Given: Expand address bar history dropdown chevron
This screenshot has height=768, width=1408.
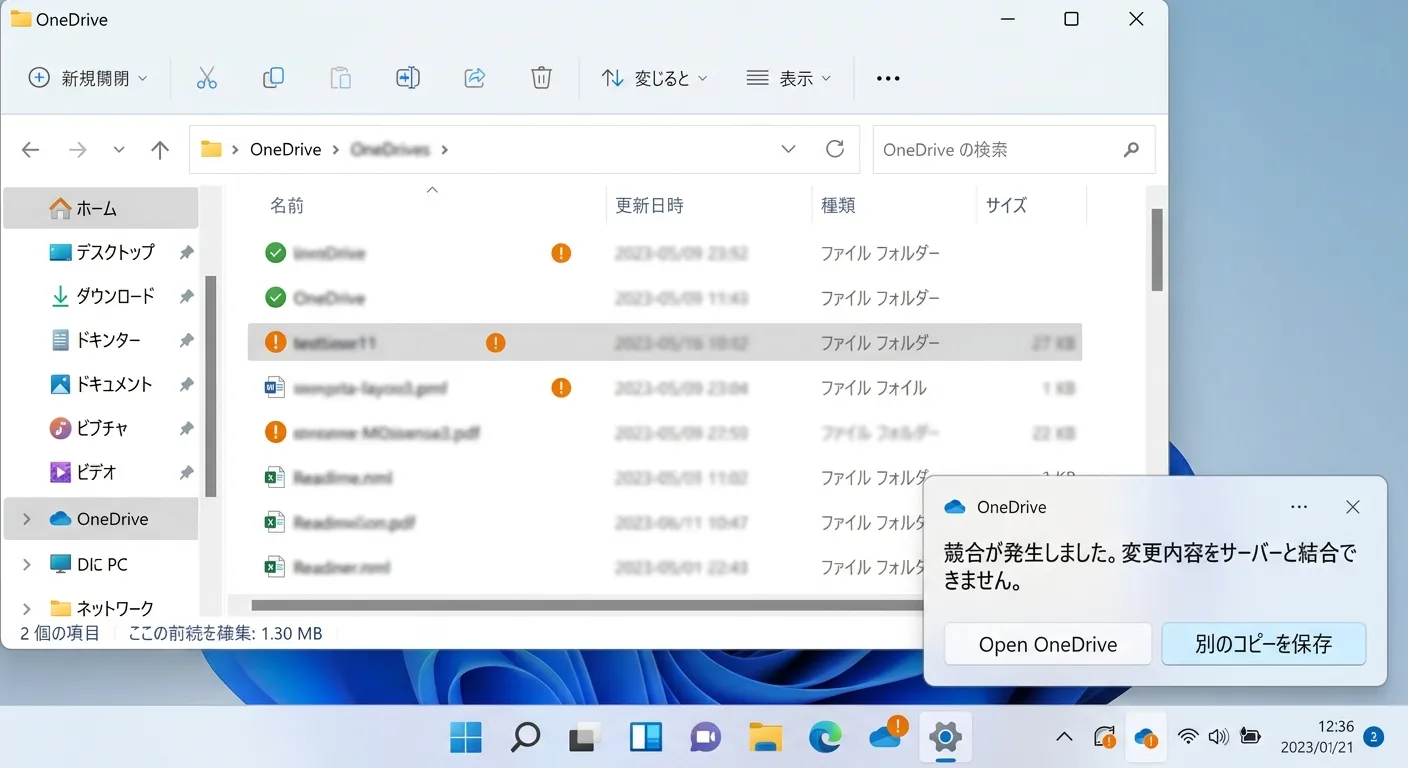Looking at the screenshot, I should click(788, 149).
